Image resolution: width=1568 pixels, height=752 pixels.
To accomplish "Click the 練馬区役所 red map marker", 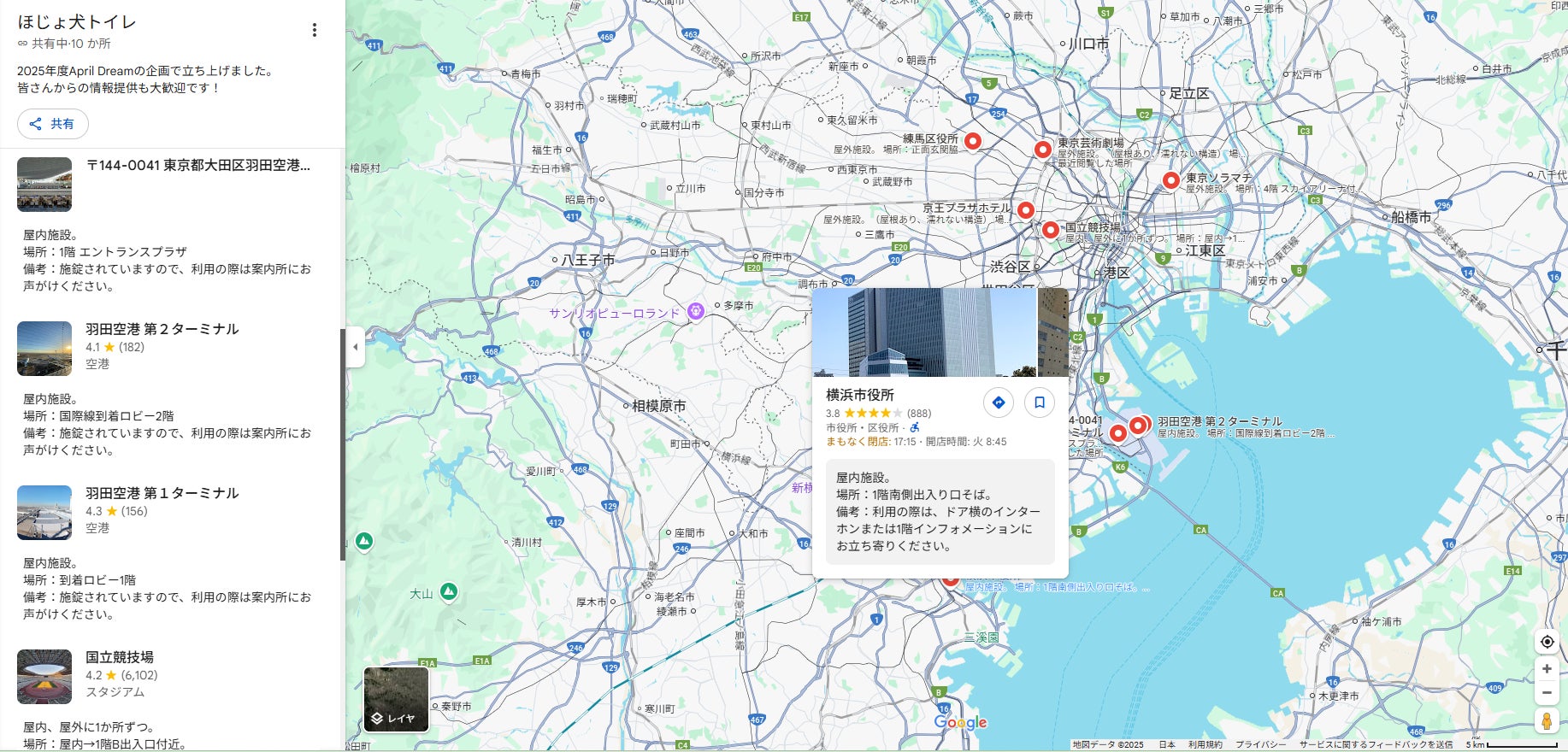I will coord(973,141).
